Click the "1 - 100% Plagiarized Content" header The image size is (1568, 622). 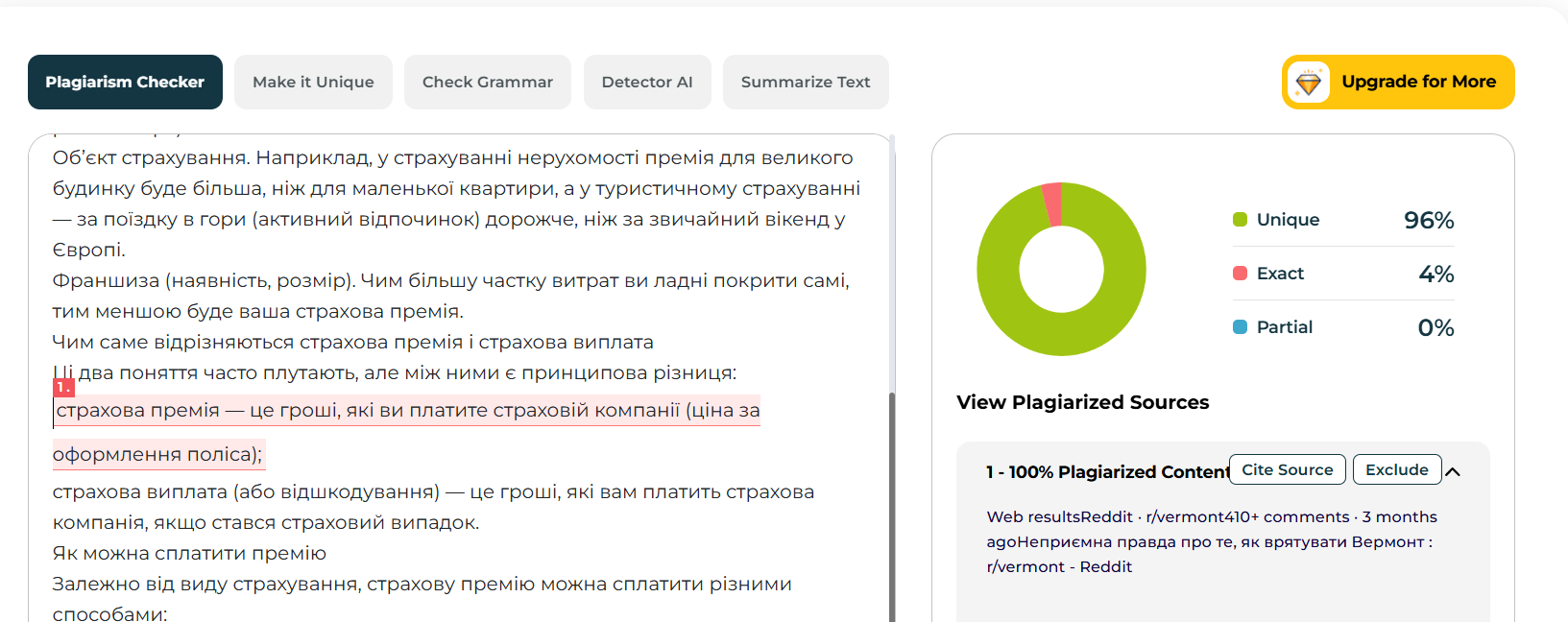(1106, 471)
